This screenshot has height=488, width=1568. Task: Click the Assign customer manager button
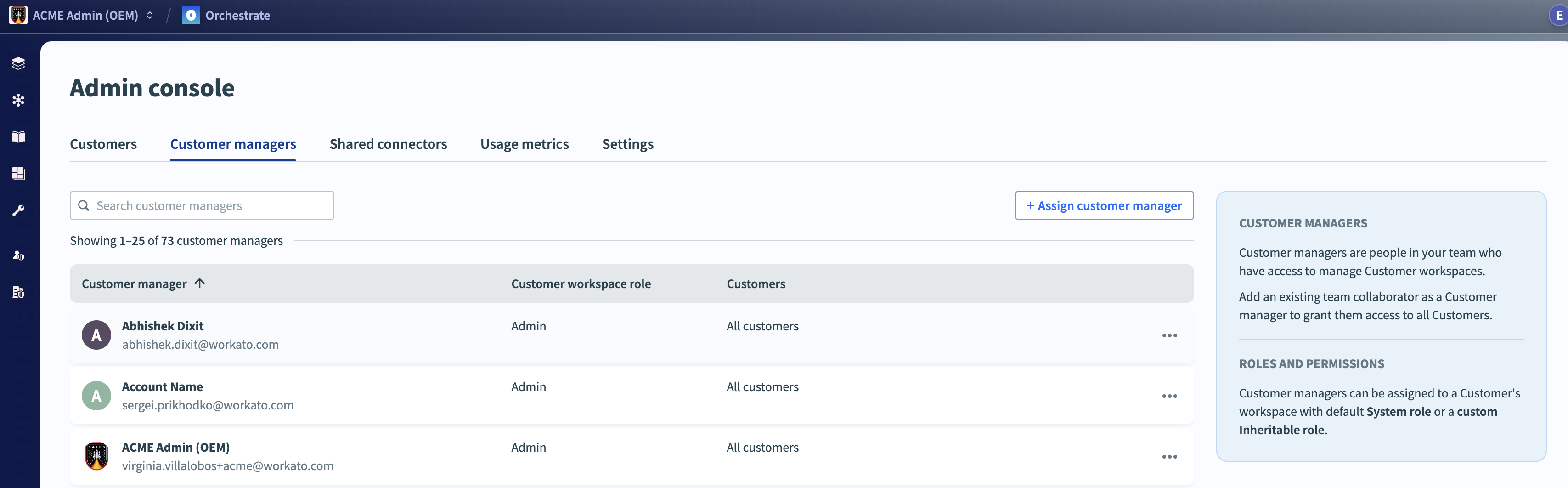[1104, 206]
